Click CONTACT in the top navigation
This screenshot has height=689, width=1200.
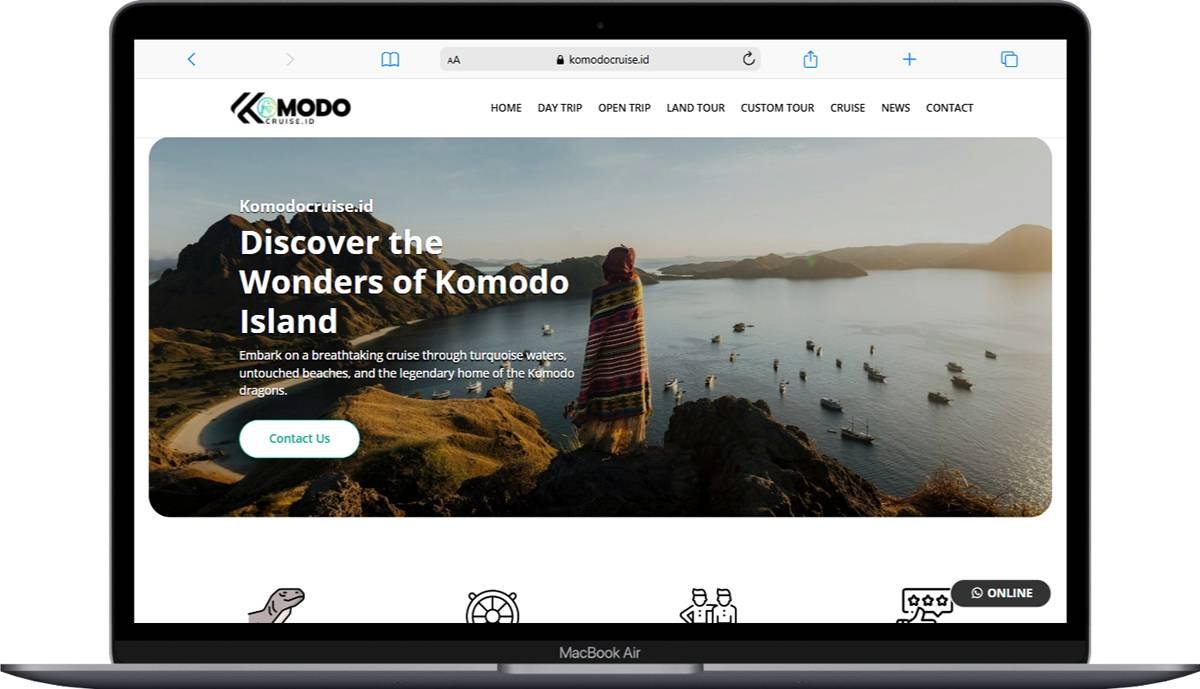click(x=950, y=108)
